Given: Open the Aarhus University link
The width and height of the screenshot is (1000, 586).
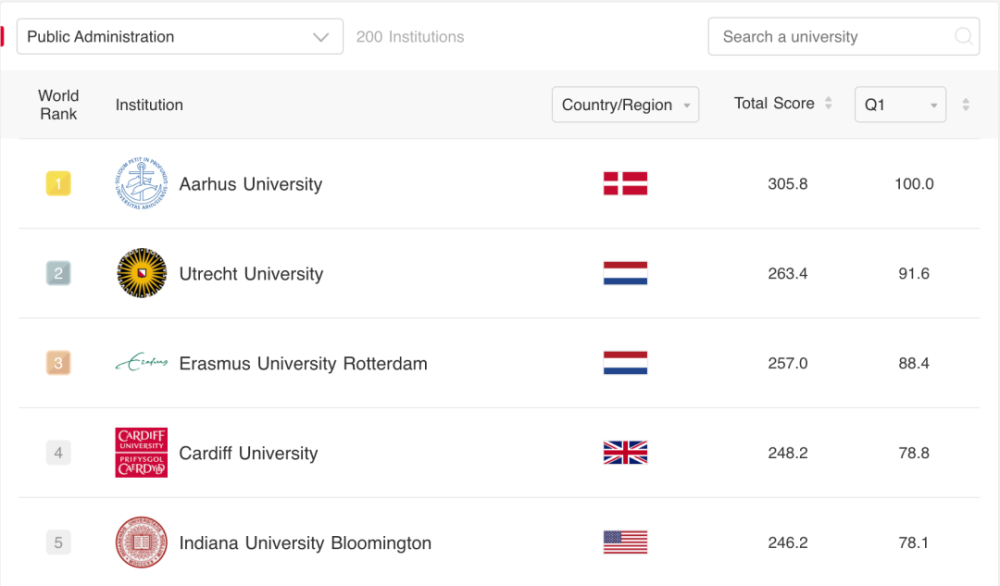Looking at the screenshot, I should pos(250,185).
